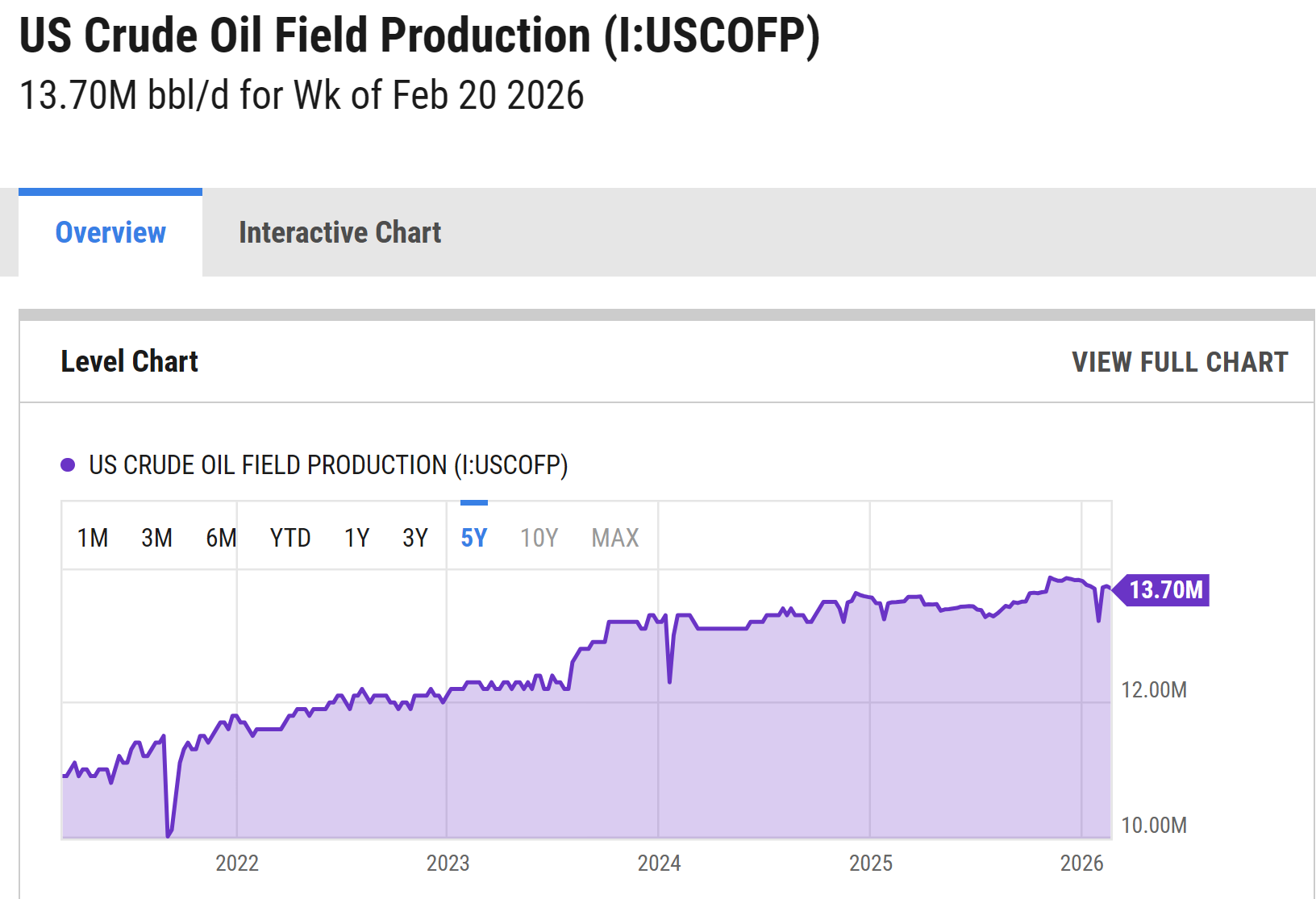1316x899 pixels.
Task: Select the 1M time range
Action: coord(93,538)
